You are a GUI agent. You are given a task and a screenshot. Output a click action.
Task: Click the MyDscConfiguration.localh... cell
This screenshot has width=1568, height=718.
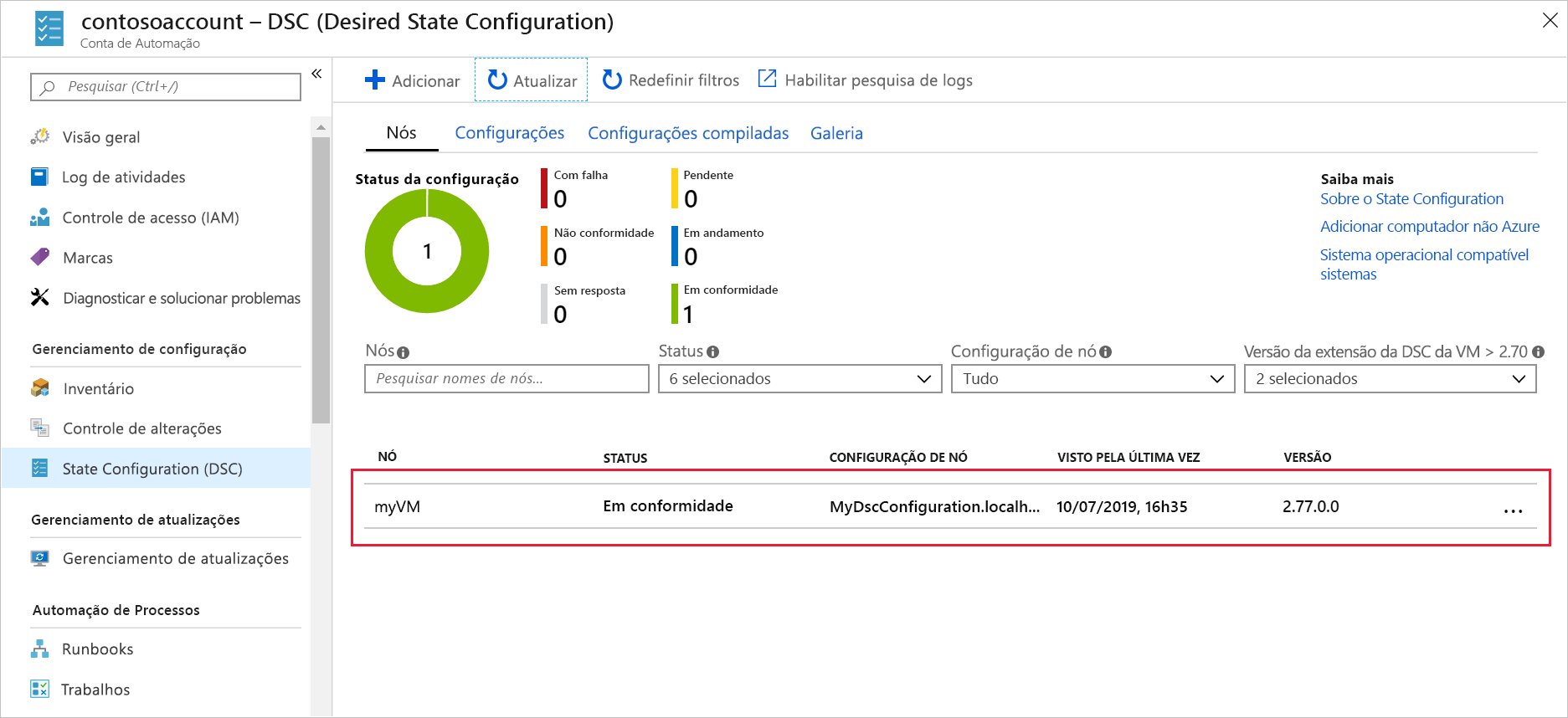934,506
